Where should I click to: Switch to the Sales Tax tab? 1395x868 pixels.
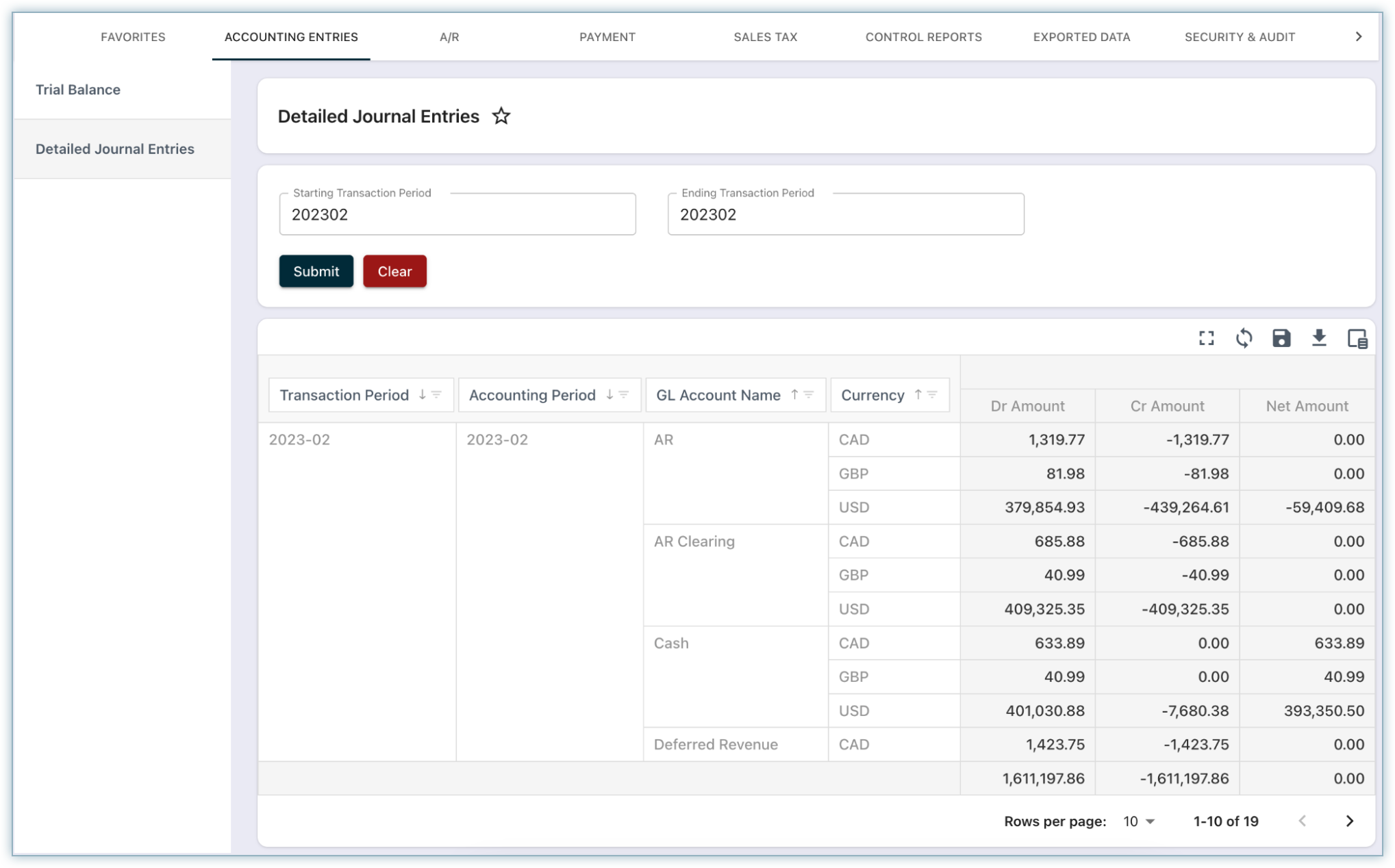coord(765,37)
